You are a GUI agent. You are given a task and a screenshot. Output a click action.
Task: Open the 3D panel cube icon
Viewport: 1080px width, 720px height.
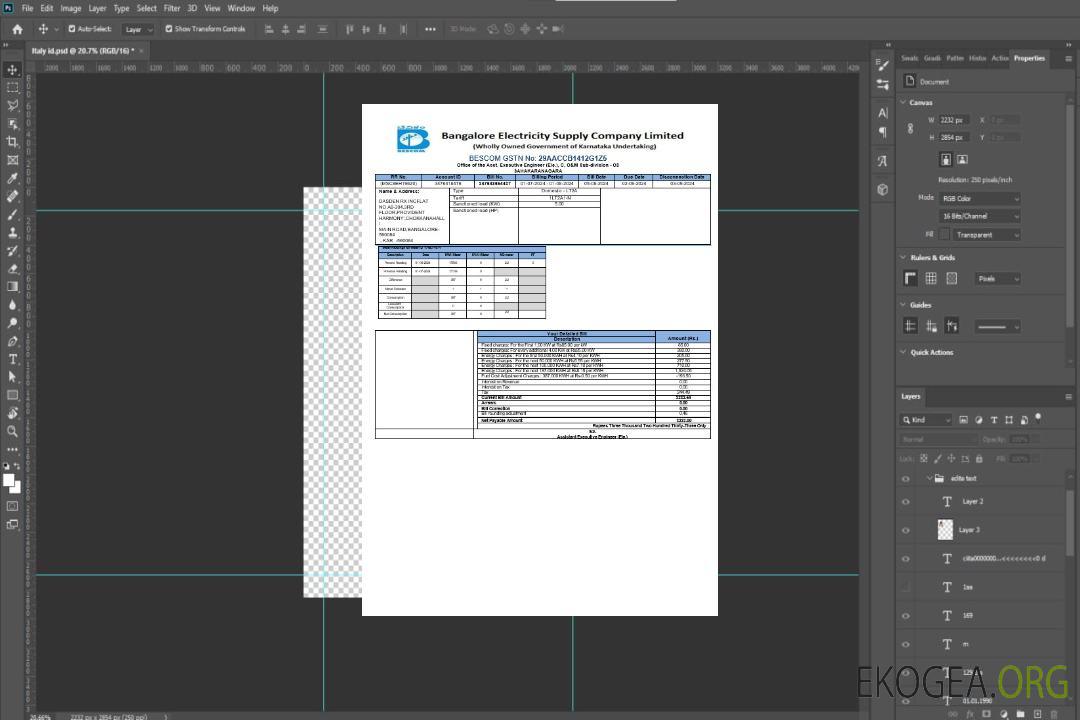(x=883, y=189)
